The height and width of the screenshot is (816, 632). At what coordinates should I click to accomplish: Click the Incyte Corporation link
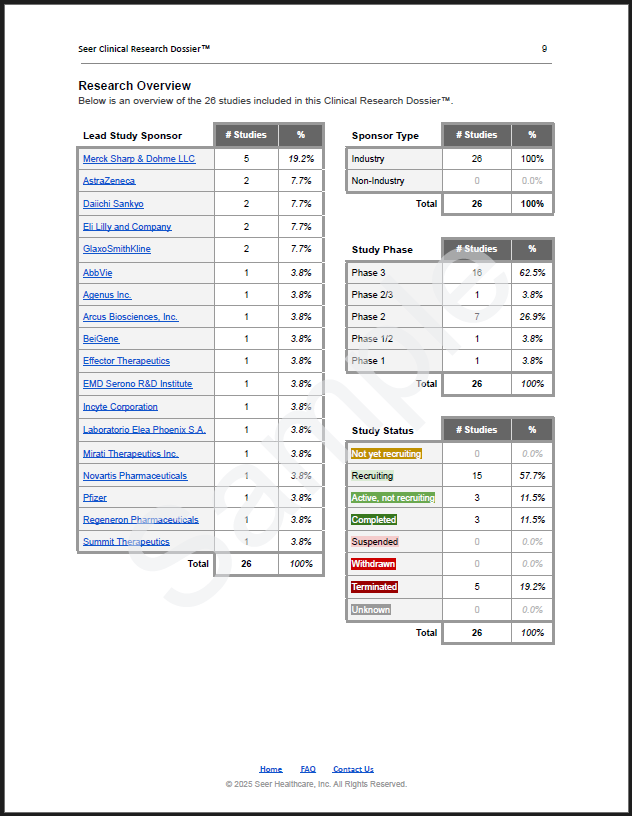(120, 406)
